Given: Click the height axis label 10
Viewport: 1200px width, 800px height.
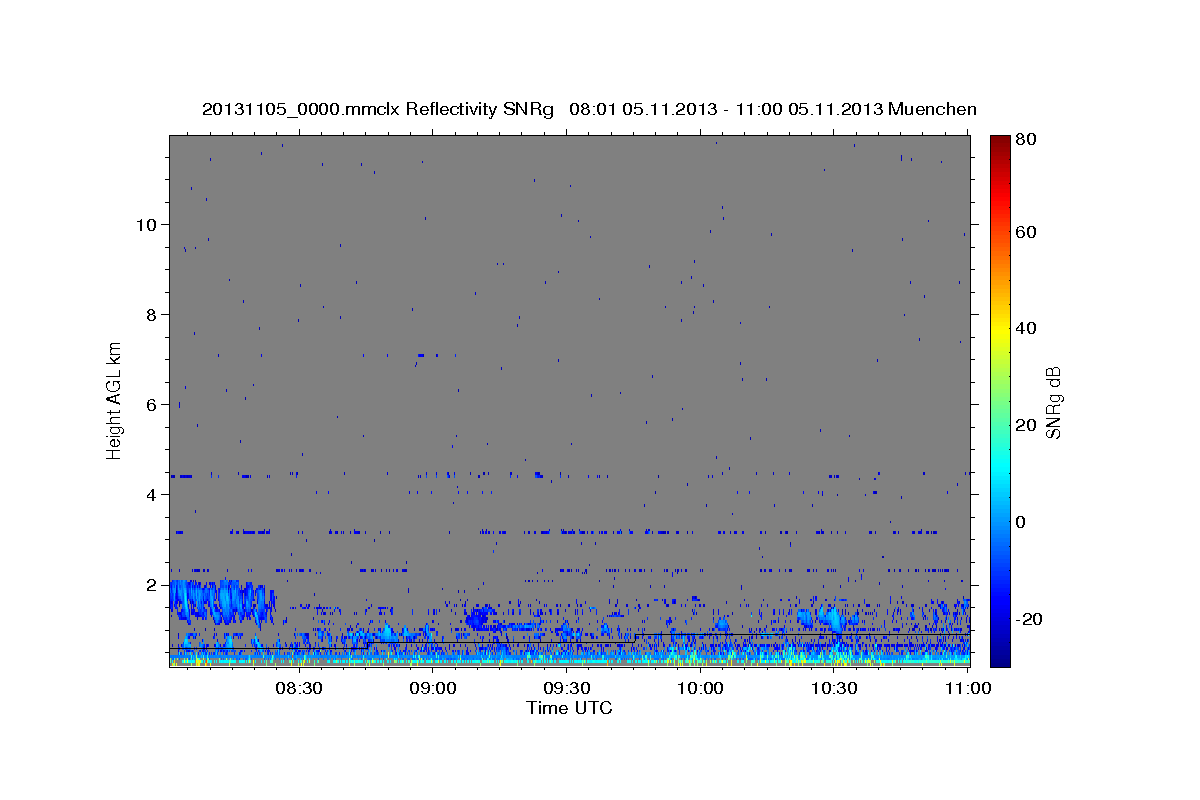Looking at the screenshot, I should pyautogui.click(x=146, y=224).
